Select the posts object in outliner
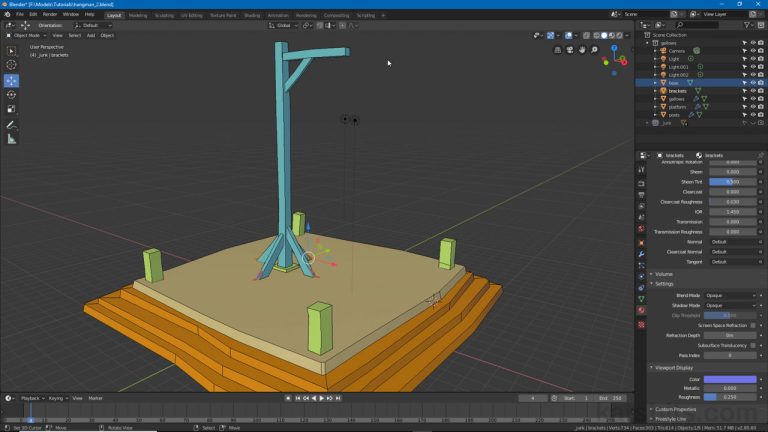 tap(674, 114)
